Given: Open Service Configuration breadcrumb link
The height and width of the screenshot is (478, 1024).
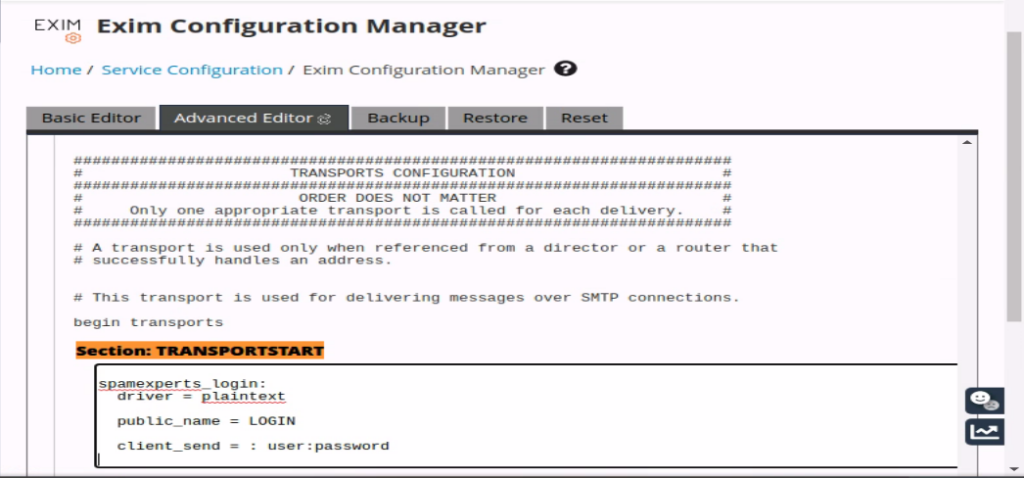Looking at the screenshot, I should (192, 70).
